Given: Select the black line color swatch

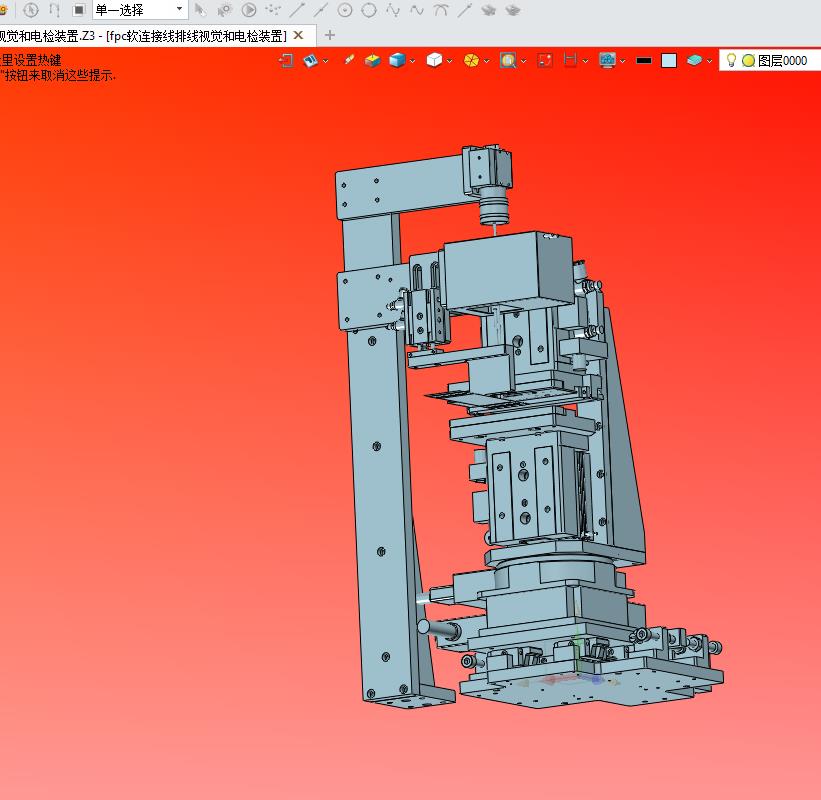Looking at the screenshot, I should pos(644,60).
